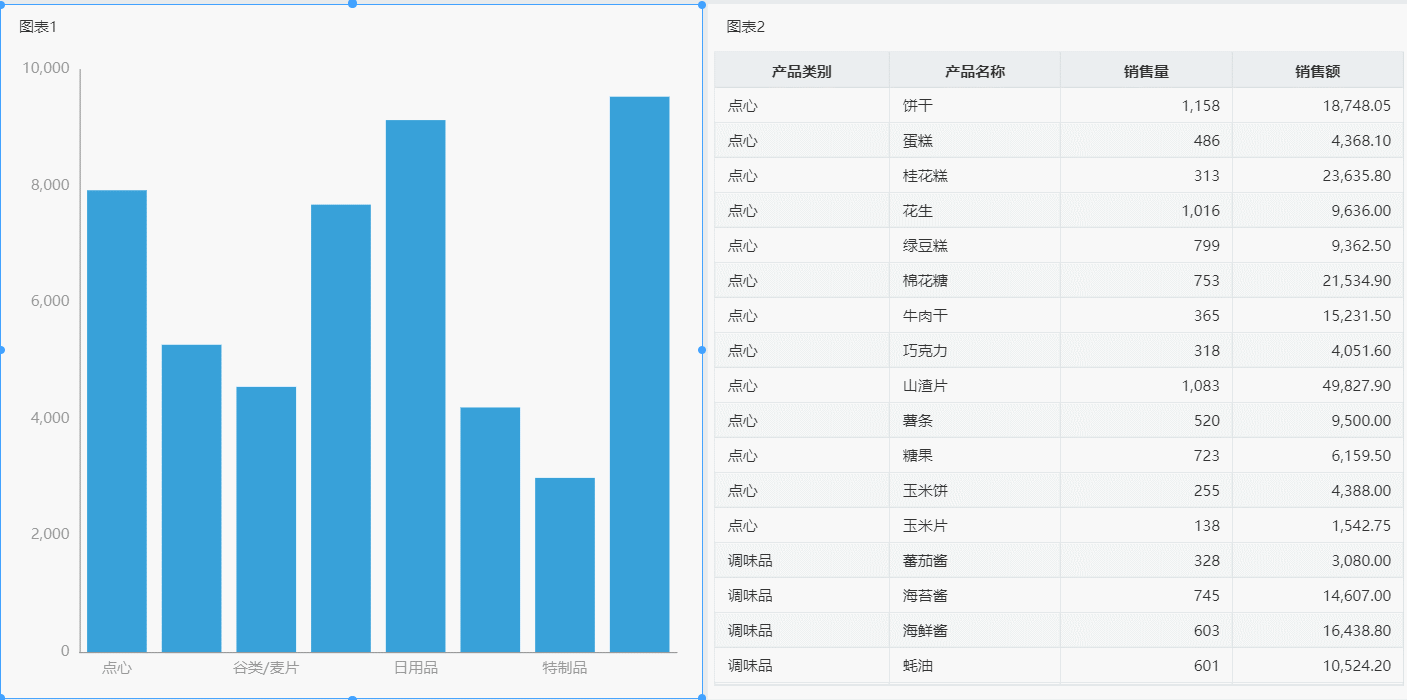Image resolution: width=1407 pixels, height=700 pixels.
Task: Select the 玉米片 product name cell
Action: point(975,525)
